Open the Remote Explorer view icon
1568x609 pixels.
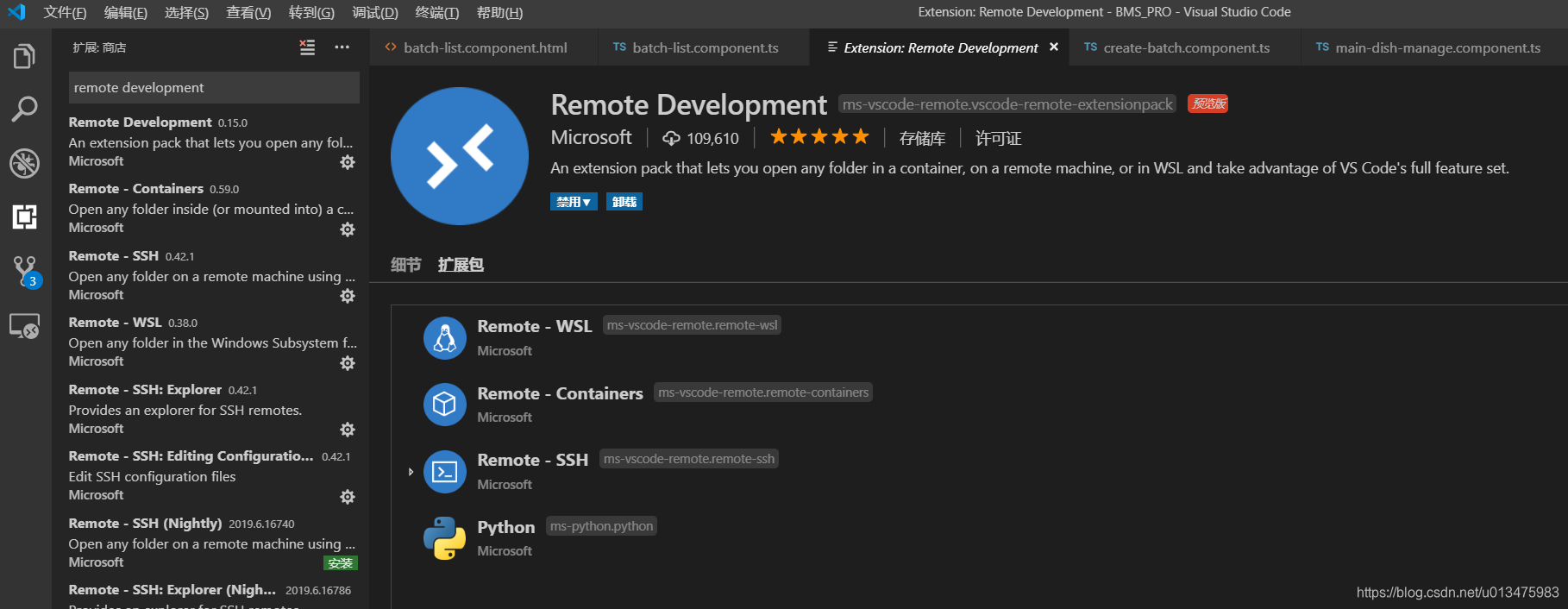point(24,326)
